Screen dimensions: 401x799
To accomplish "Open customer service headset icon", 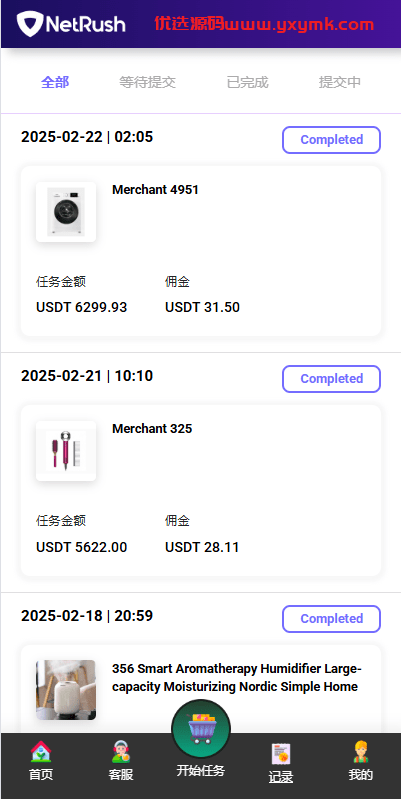I will coord(121,752).
